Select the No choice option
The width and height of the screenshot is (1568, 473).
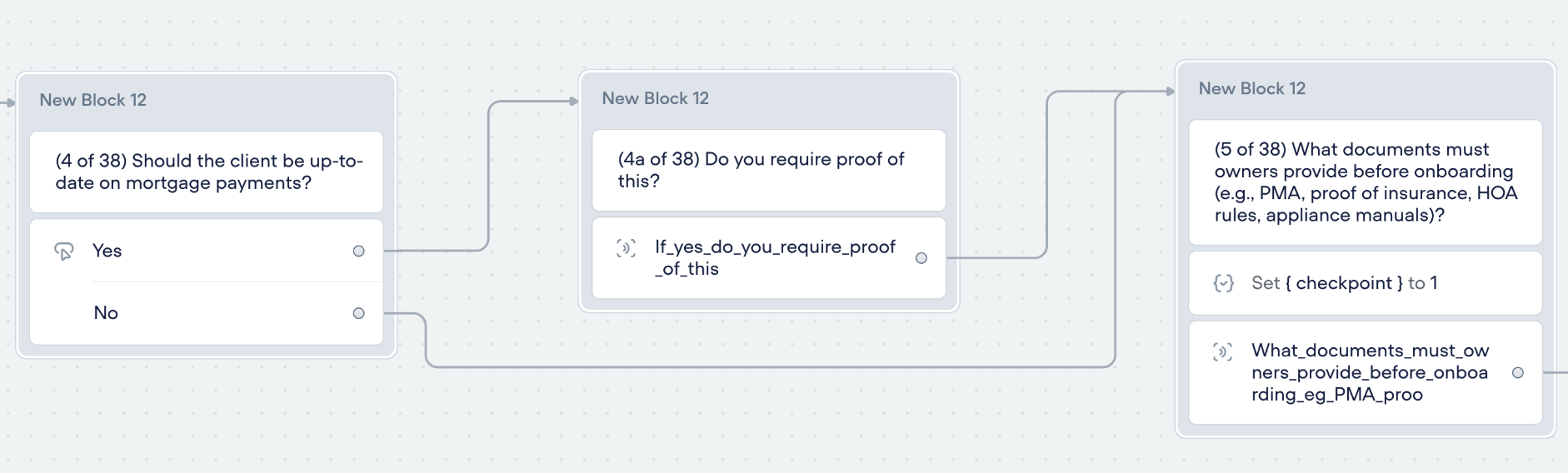pyautogui.click(x=207, y=313)
